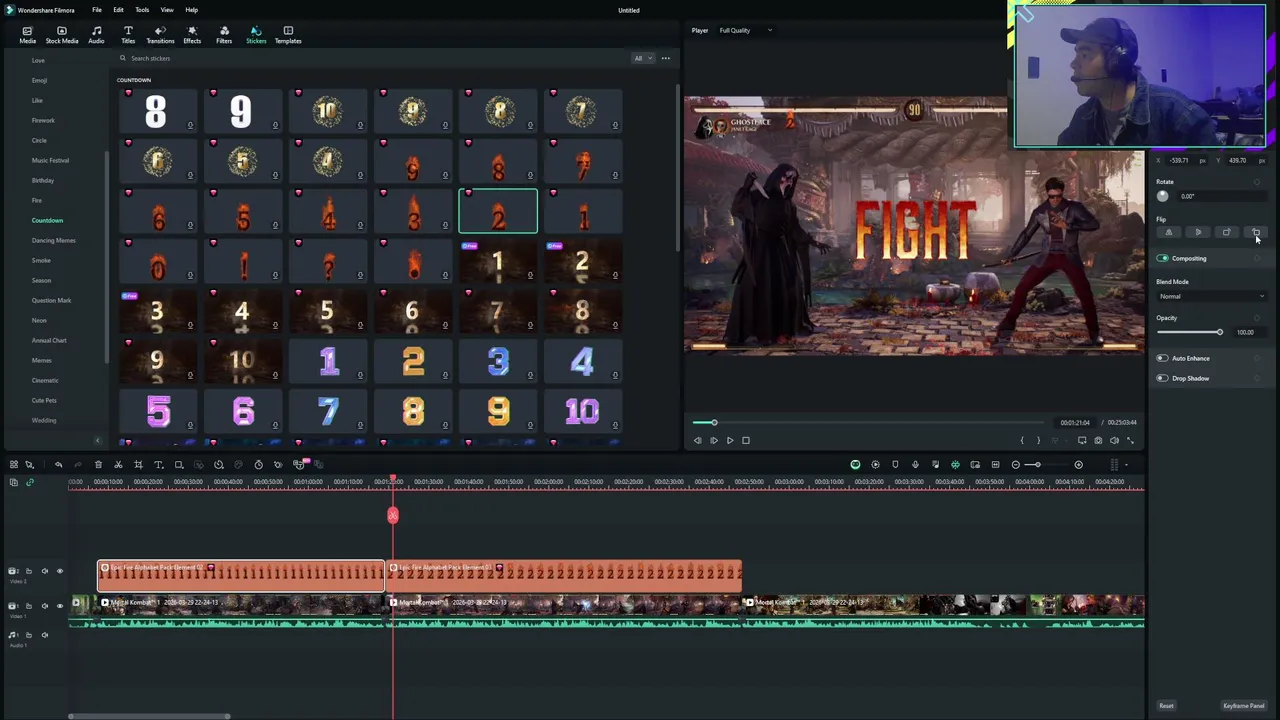Click the Reset button
This screenshot has height=720, width=1280.
[1166, 706]
